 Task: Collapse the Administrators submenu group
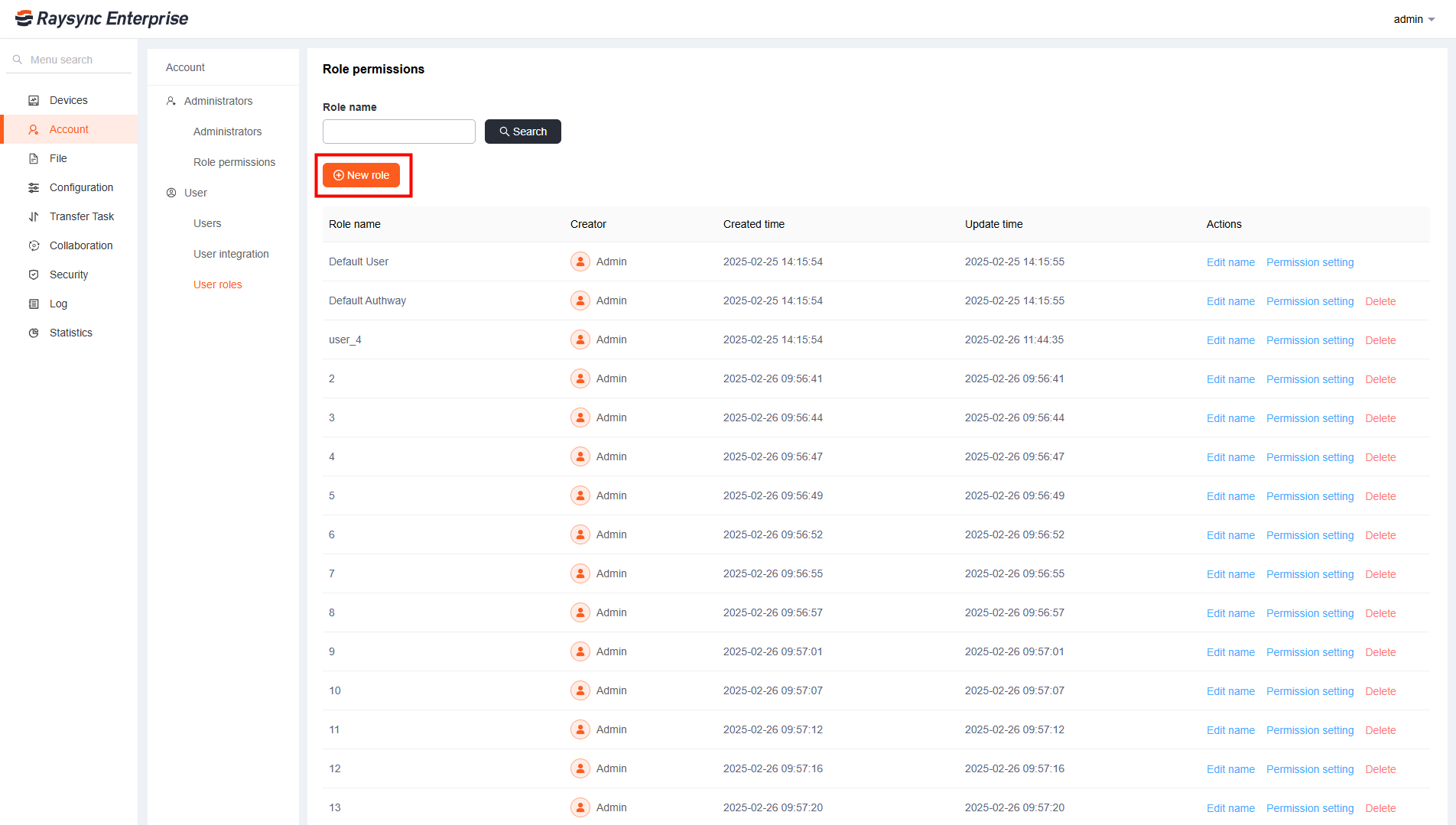tap(223, 101)
